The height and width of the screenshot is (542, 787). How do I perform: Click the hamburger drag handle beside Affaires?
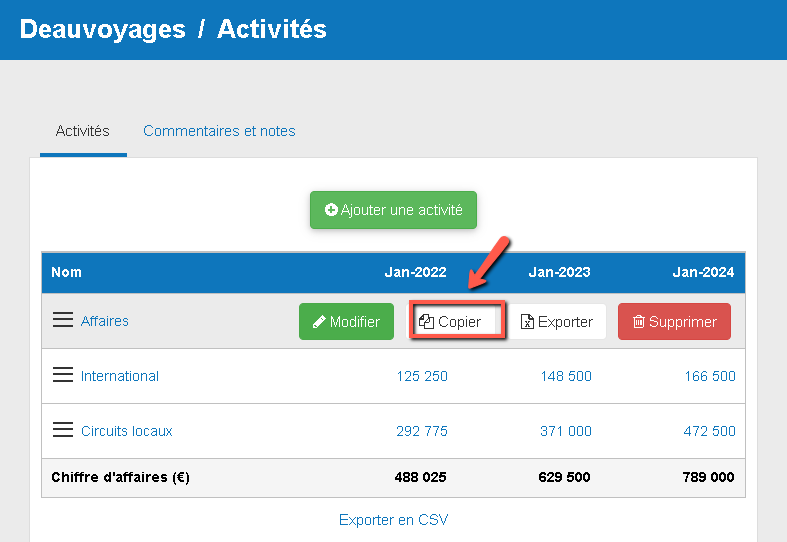(x=62, y=320)
